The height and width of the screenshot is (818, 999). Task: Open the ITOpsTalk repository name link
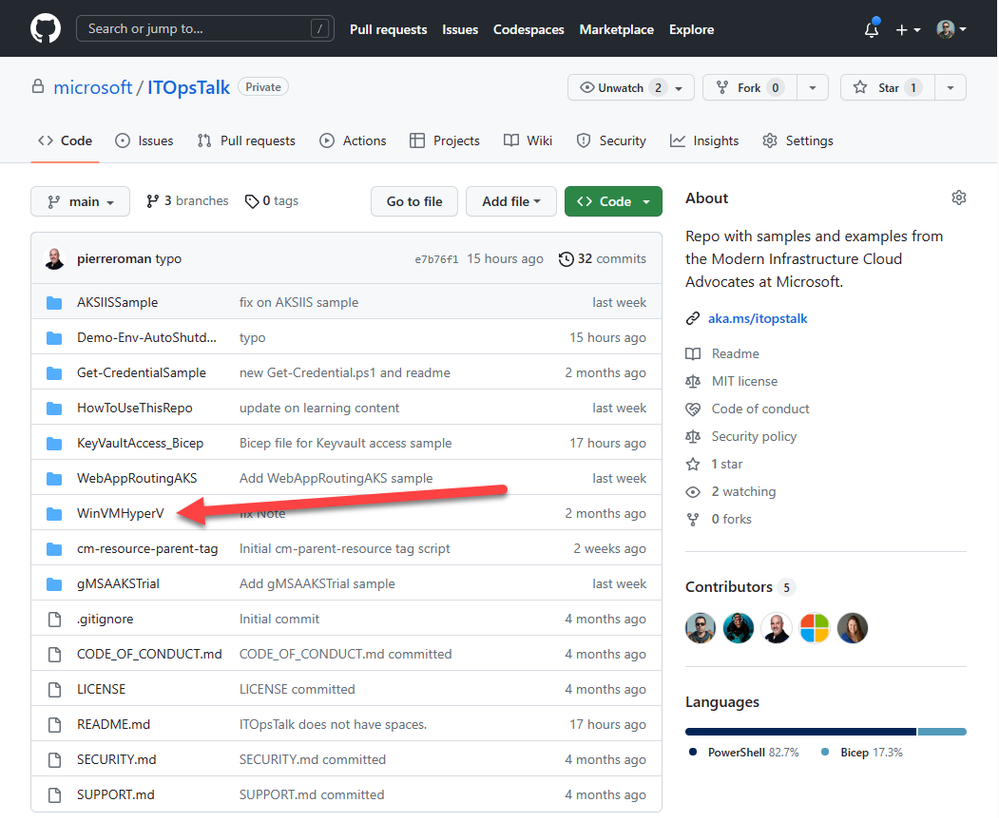coord(189,87)
